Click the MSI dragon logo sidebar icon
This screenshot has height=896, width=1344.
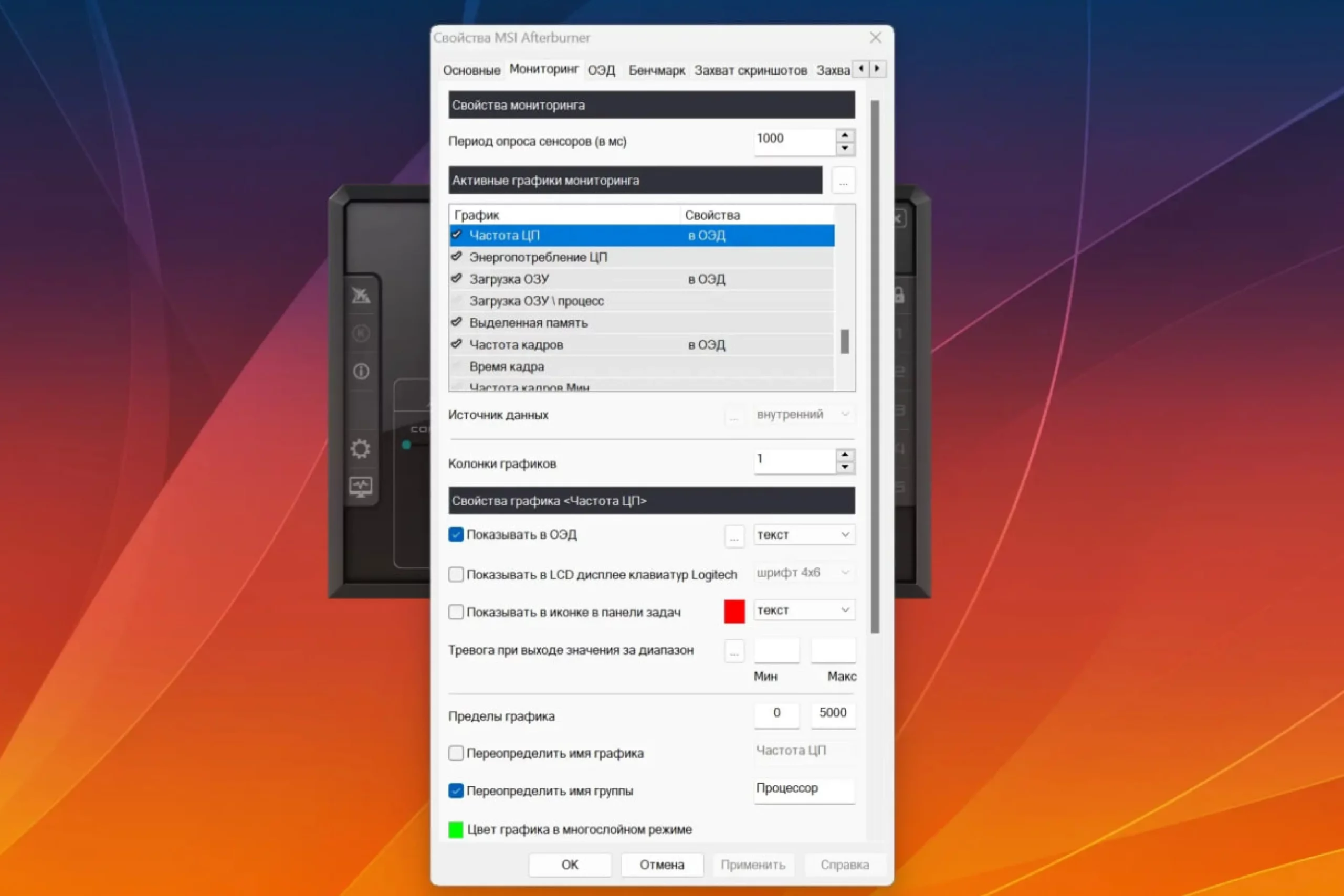tap(361, 296)
